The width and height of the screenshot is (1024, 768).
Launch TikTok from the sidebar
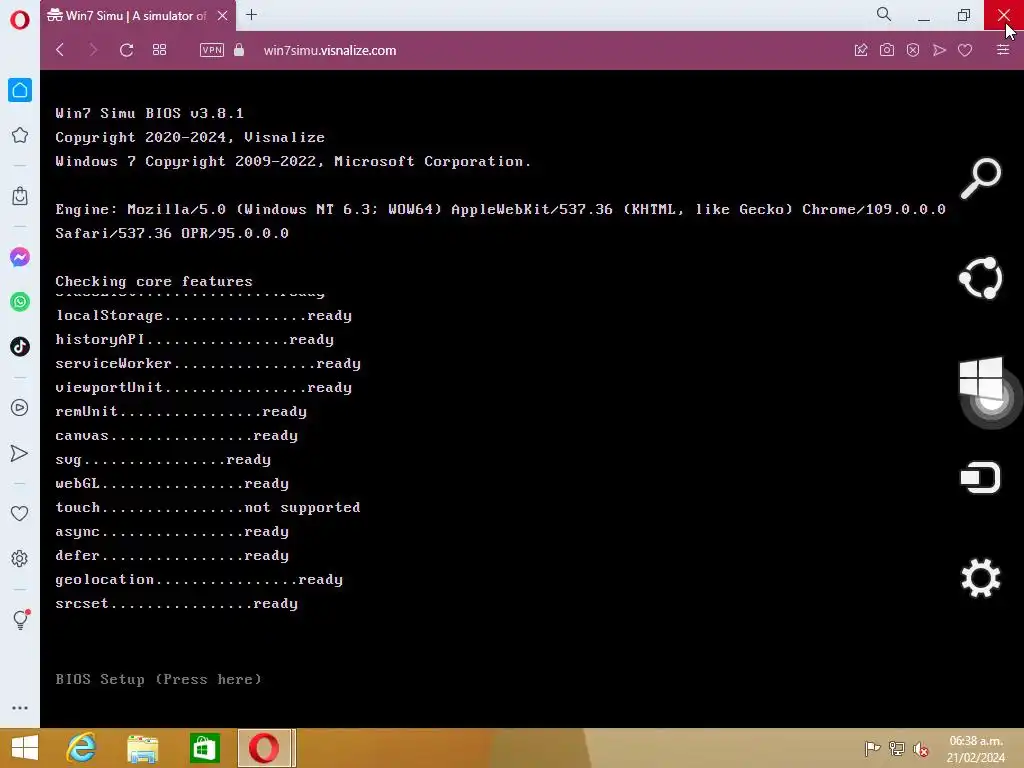(x=20, y=346)
